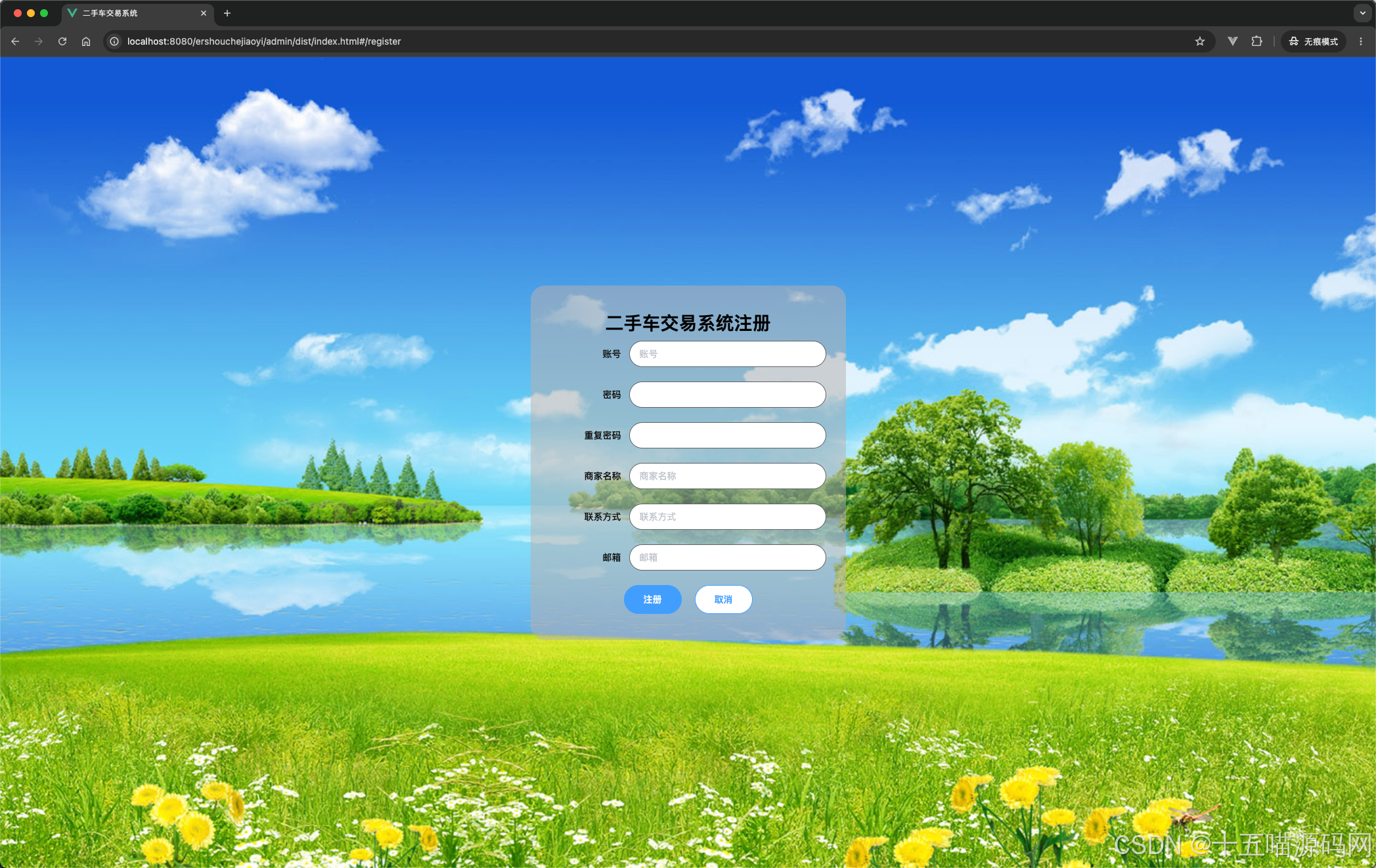Expand the tab search dropdown arrow
Image resolution: width=1376 pixels, height=868 pixels.
click(1363, 13)
